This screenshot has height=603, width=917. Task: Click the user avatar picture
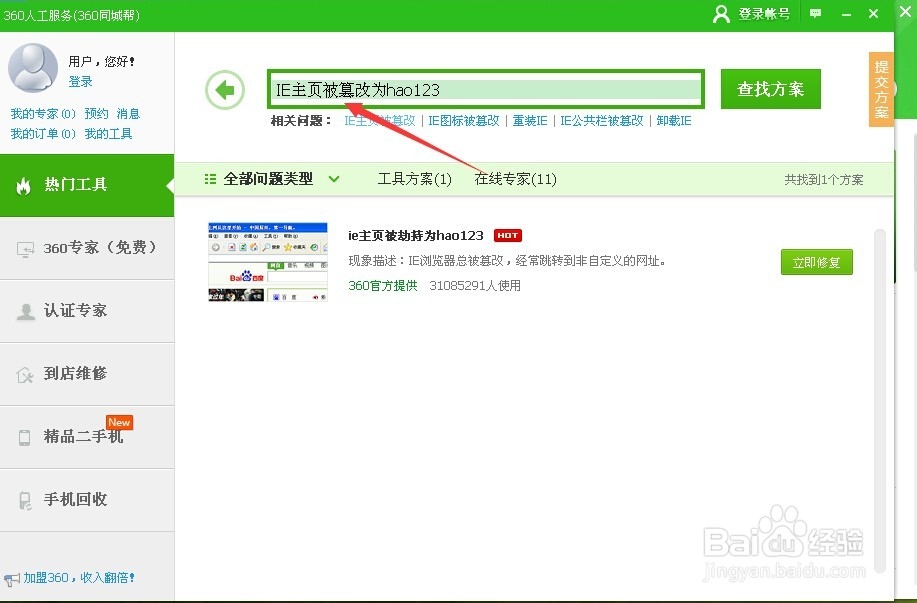pyautogui.click(x=33, y=68)
